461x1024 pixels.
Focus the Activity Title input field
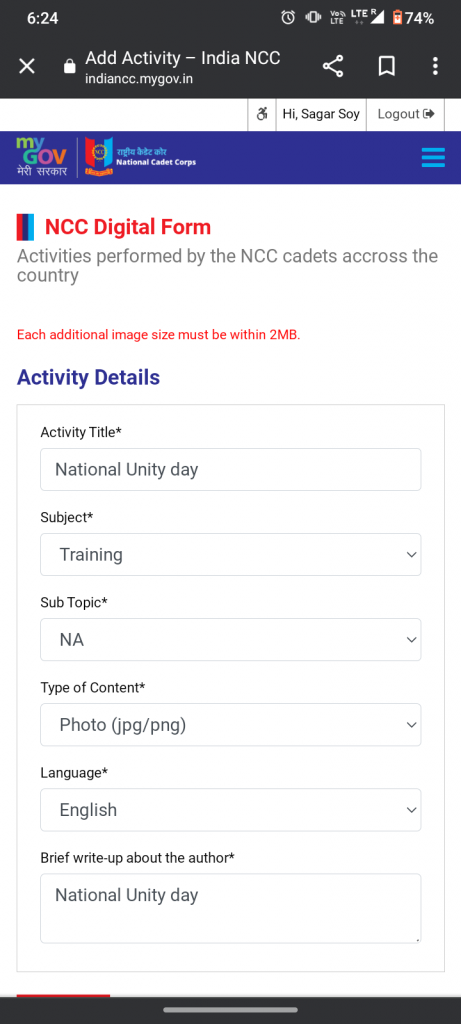click(x=230, y=470)
